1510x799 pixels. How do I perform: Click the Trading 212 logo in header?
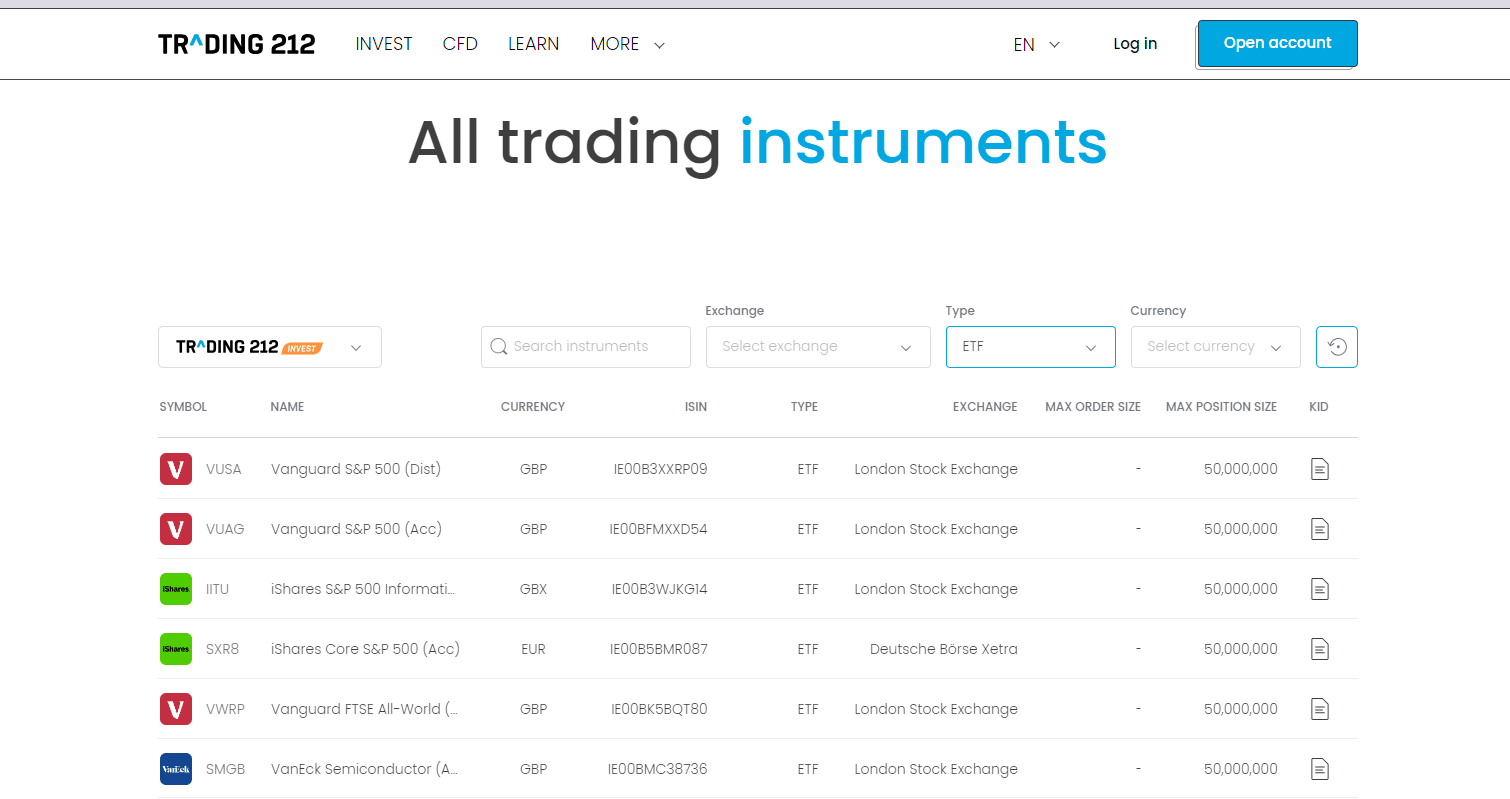coord(236,44)
